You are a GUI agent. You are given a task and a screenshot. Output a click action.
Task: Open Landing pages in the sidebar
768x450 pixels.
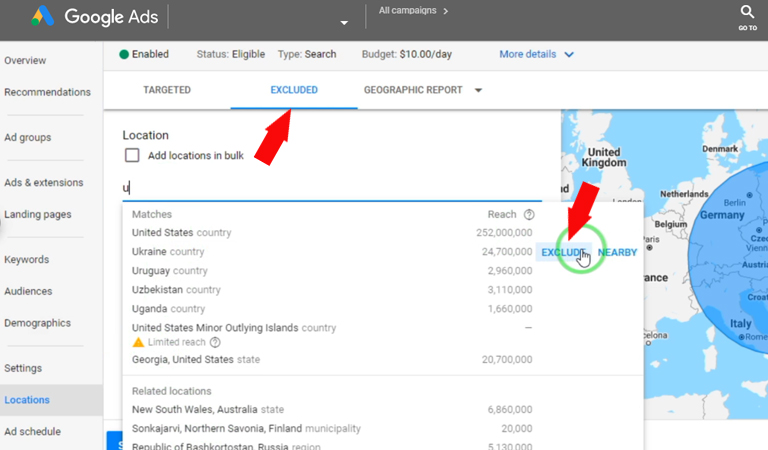click(x=38, y=214)
